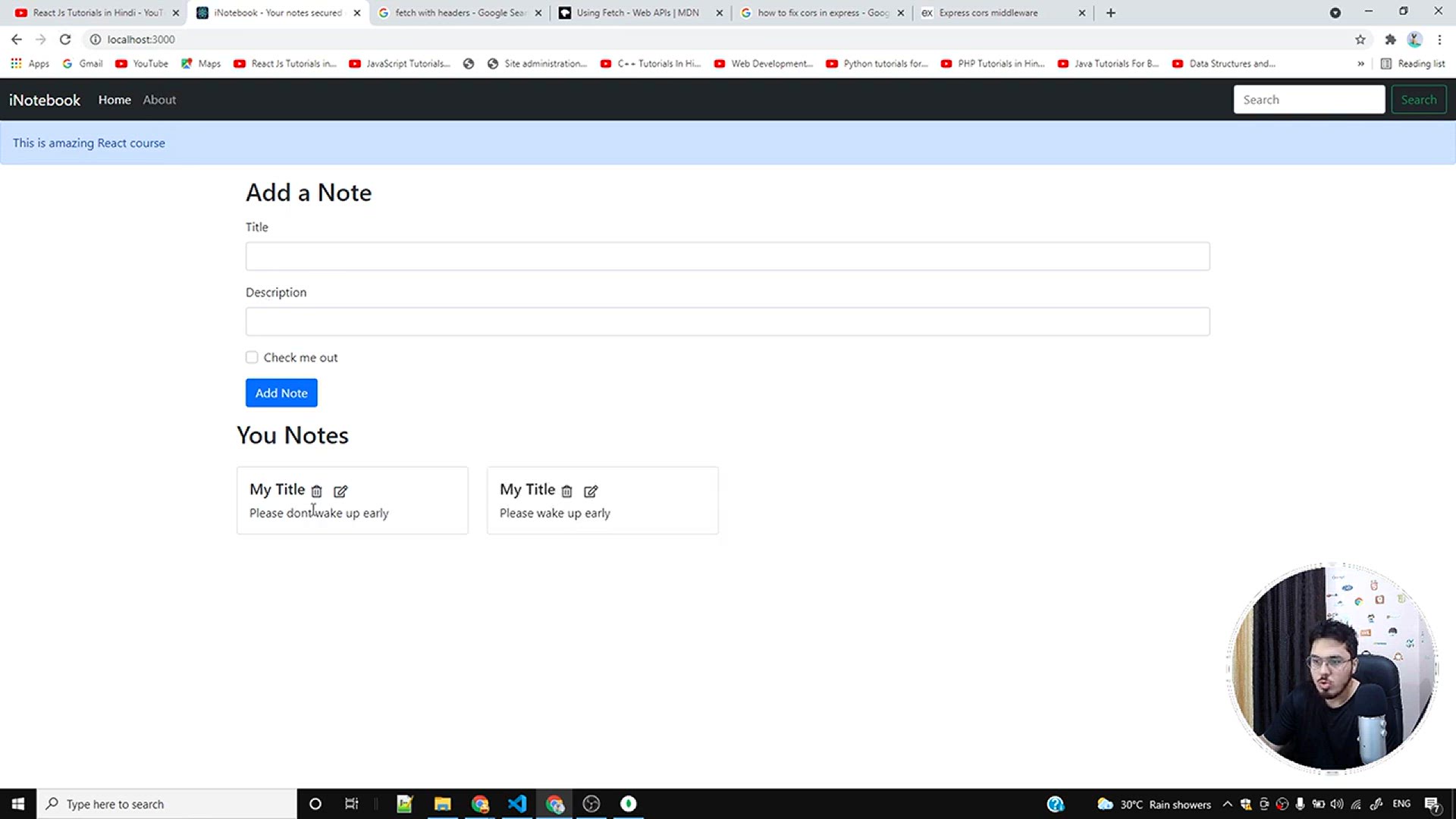
Task: Switch to 'Using Fetch - Web APIs' MDN tab
Action: [x=640, y=13]
